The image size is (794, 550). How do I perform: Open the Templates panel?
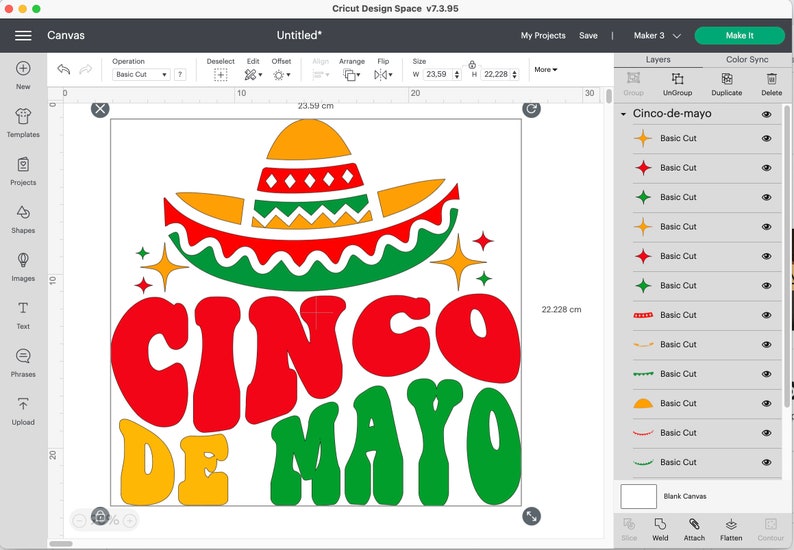pos(23,123)
